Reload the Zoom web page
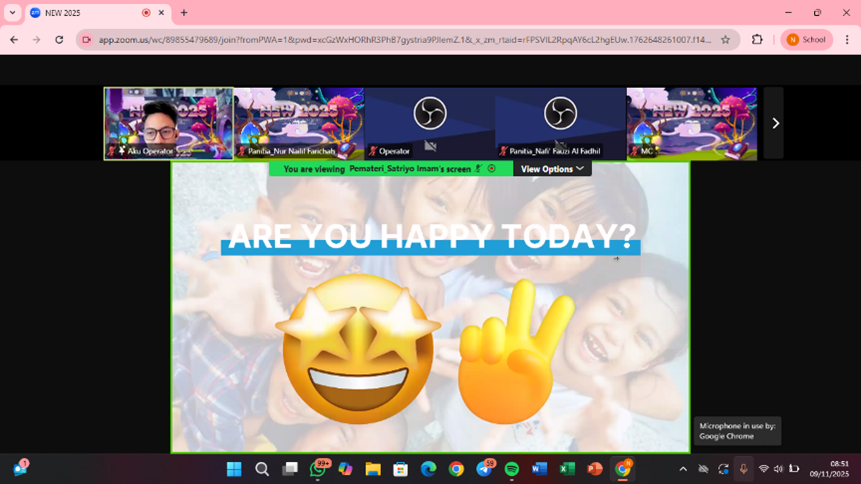Viewport: 861px width, 484px height. (59, 40)
